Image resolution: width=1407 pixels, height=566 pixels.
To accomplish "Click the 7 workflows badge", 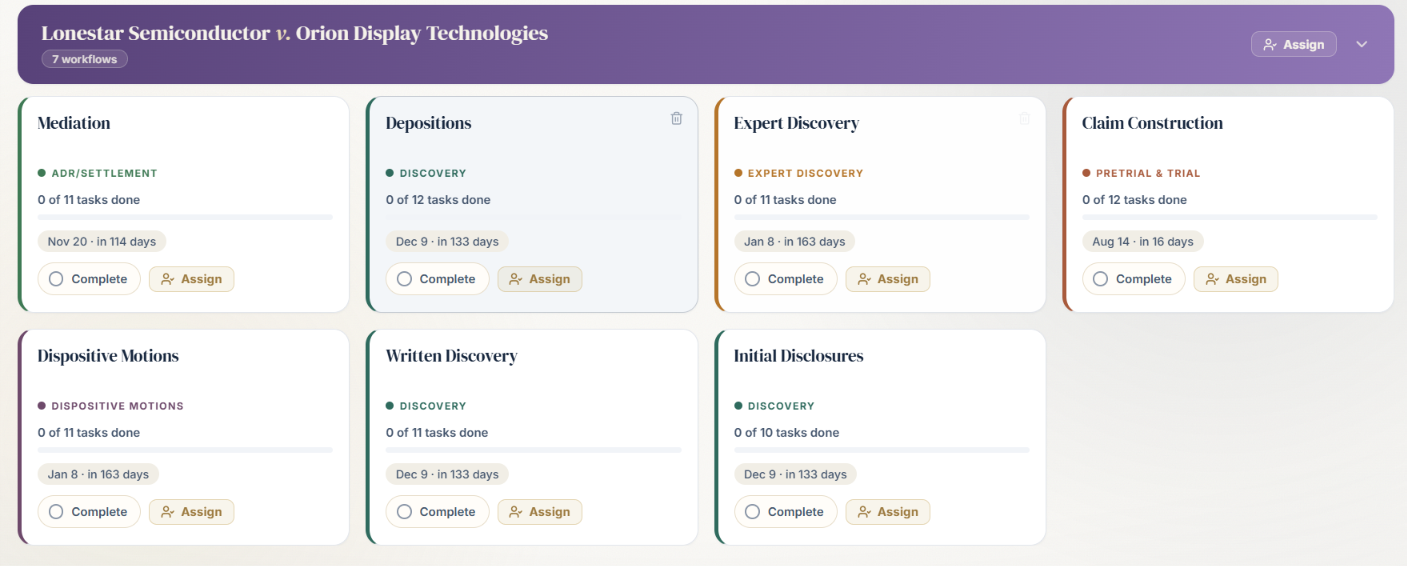I will tap(84, 59).
